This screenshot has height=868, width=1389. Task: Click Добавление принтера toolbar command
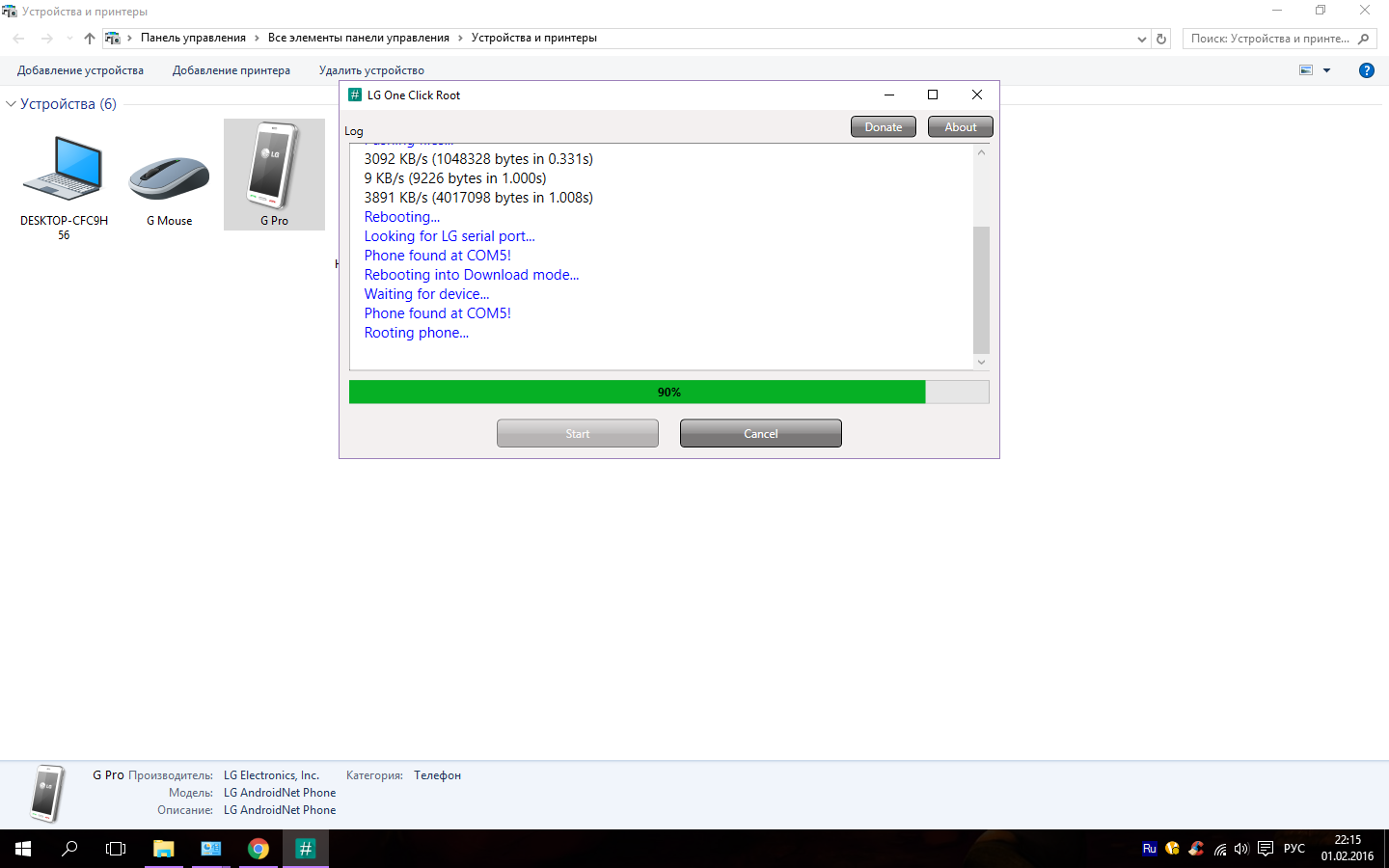click(x=231, y=70)
